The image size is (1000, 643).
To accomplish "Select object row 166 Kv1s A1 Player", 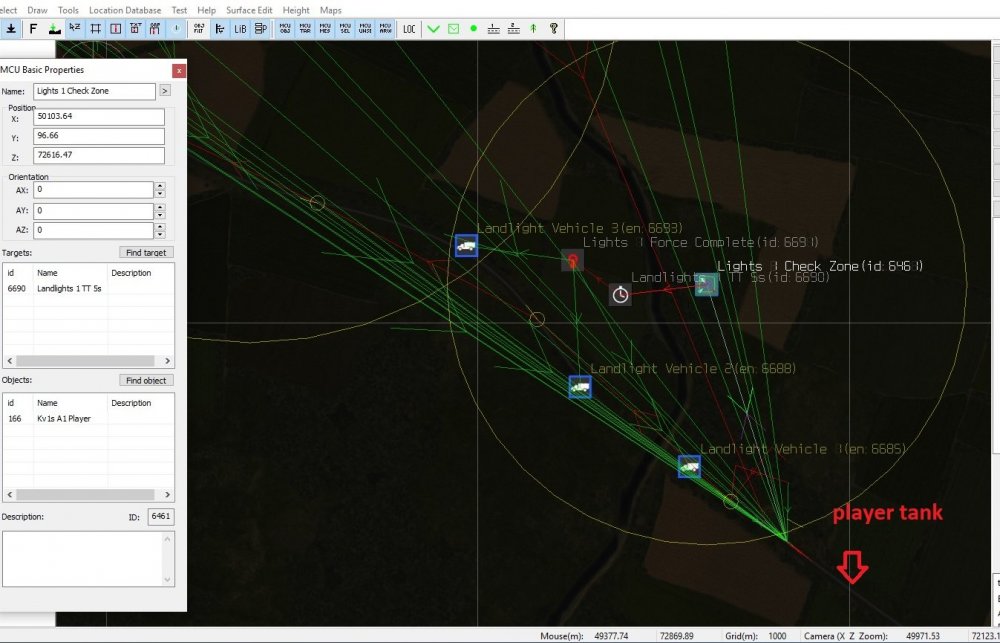I will pyautogui.click(x=88, y=419).
